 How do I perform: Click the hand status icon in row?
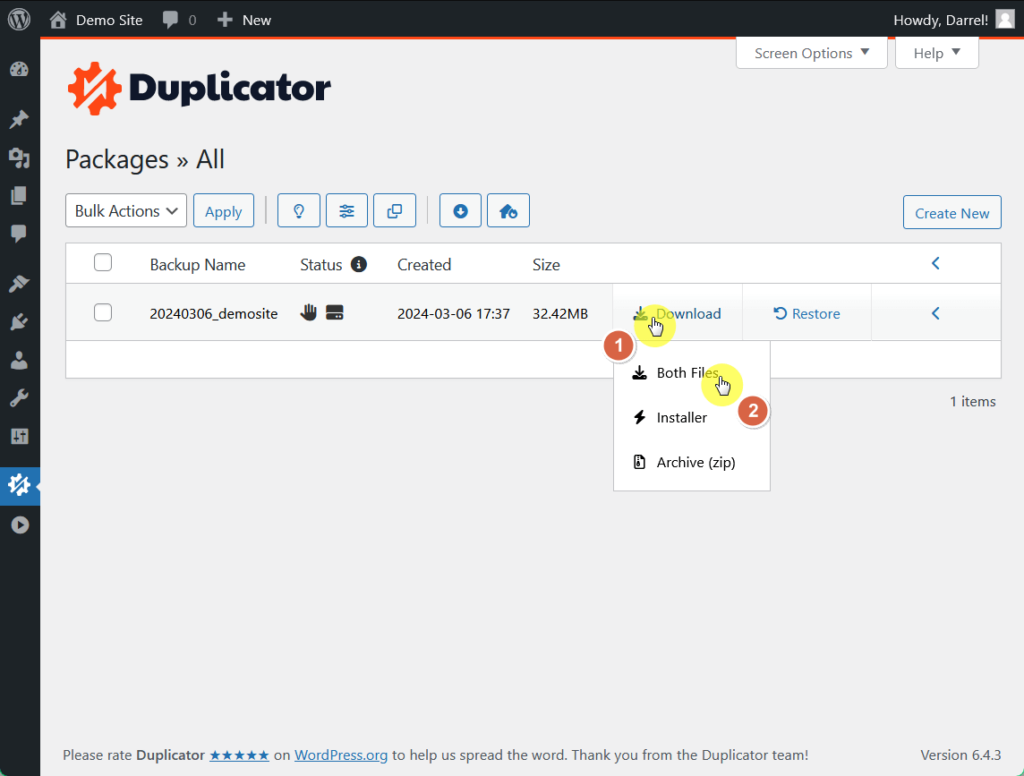(309, 312)
